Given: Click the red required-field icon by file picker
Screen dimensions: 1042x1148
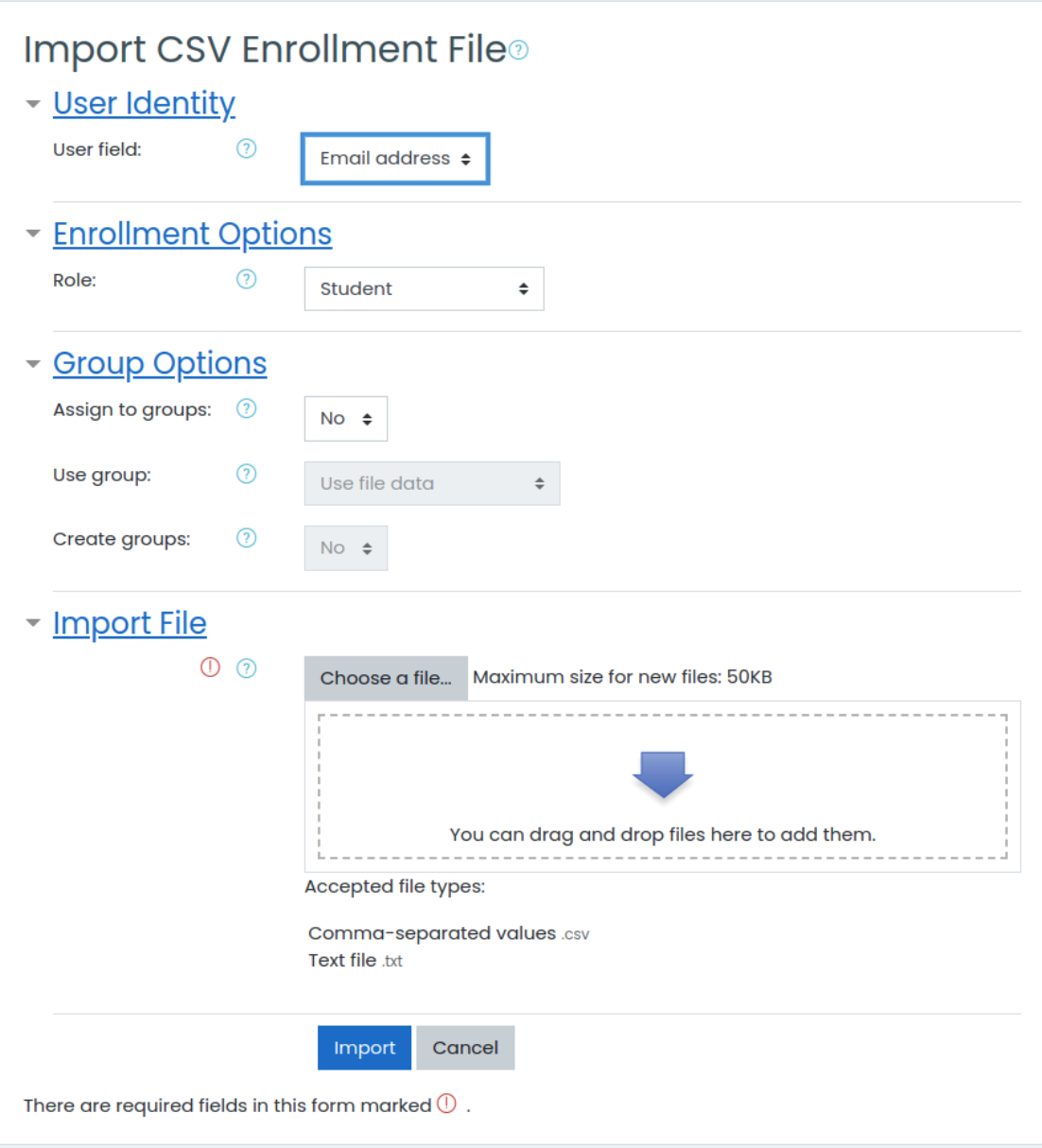Looking at the screenshot, I should [210, 668].
